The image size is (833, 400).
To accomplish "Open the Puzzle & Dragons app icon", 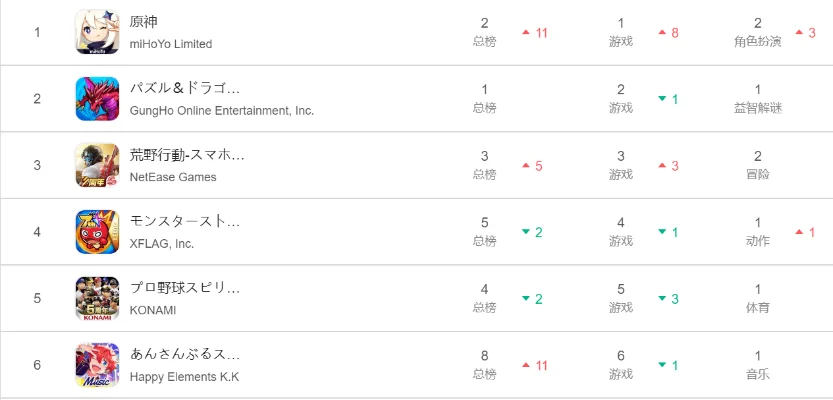I will coord(97,98).
